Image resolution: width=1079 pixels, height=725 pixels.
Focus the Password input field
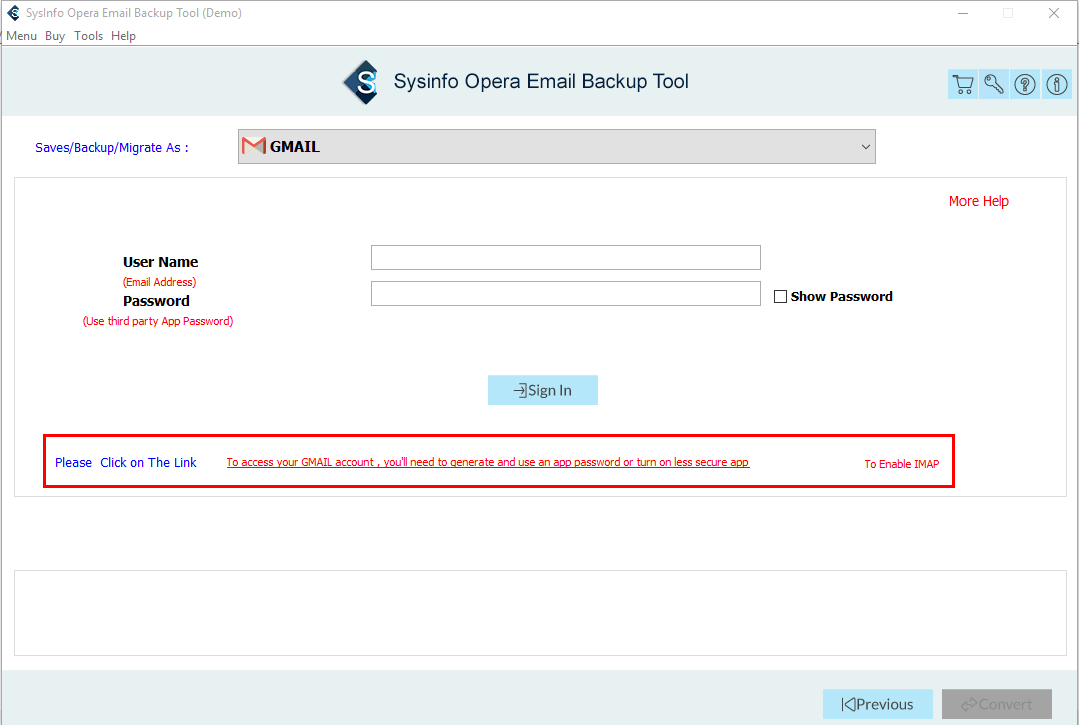pyautogui.click(x=566, y=293)
